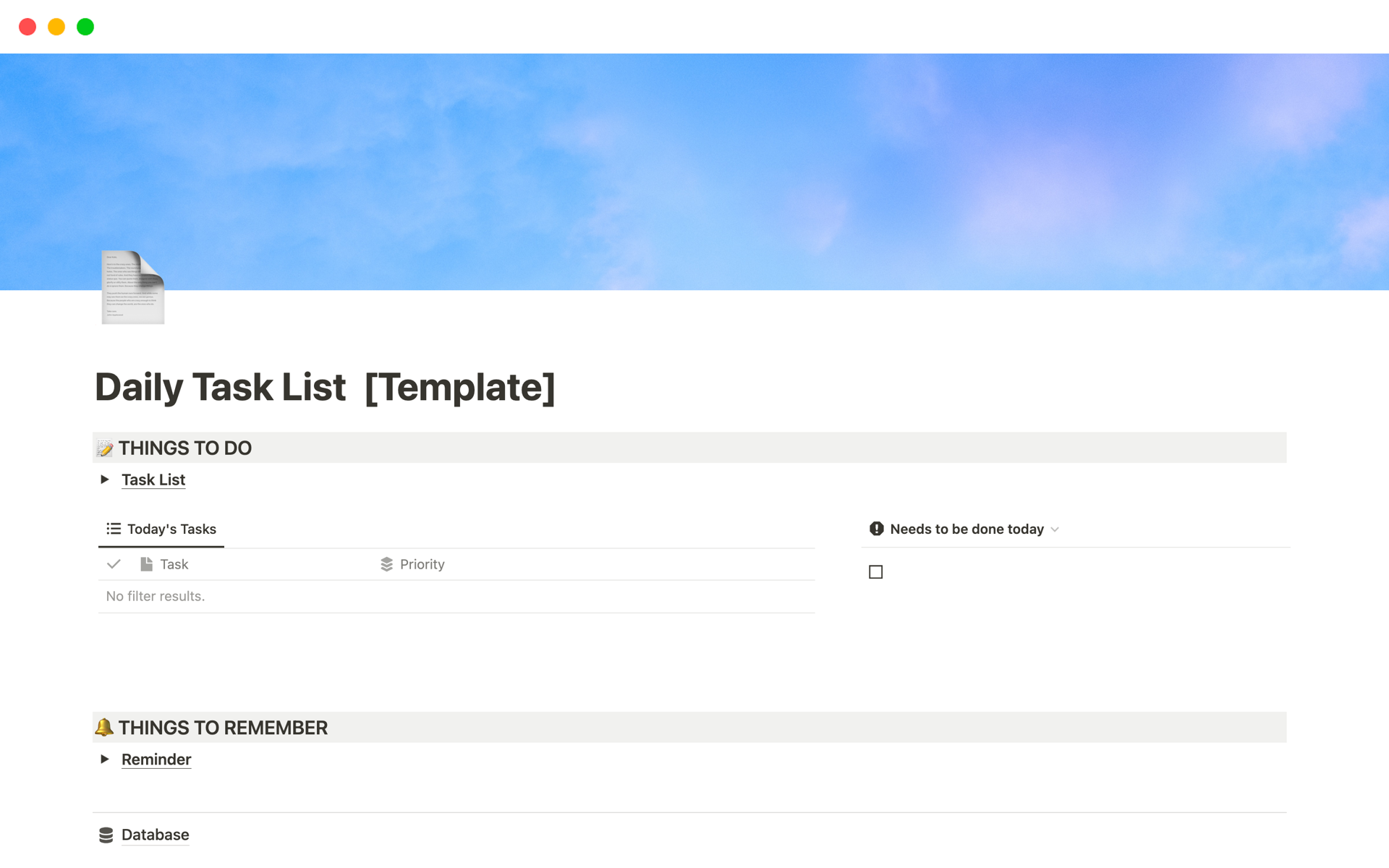Click the Task column header label
Image resolution: width=1389 pixels, height=868 pixels.
coord(175,563)
